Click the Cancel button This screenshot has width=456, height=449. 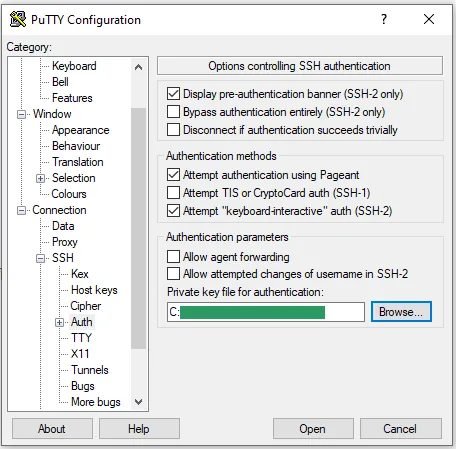tap(401, 429)
